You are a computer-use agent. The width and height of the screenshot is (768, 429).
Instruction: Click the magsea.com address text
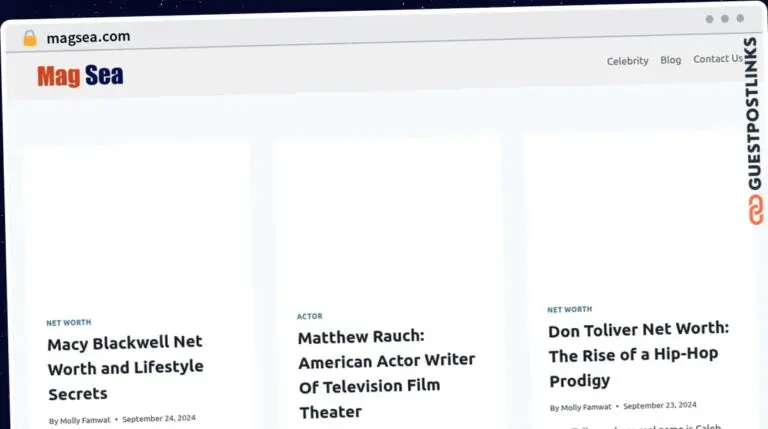(x=88, y=37)
